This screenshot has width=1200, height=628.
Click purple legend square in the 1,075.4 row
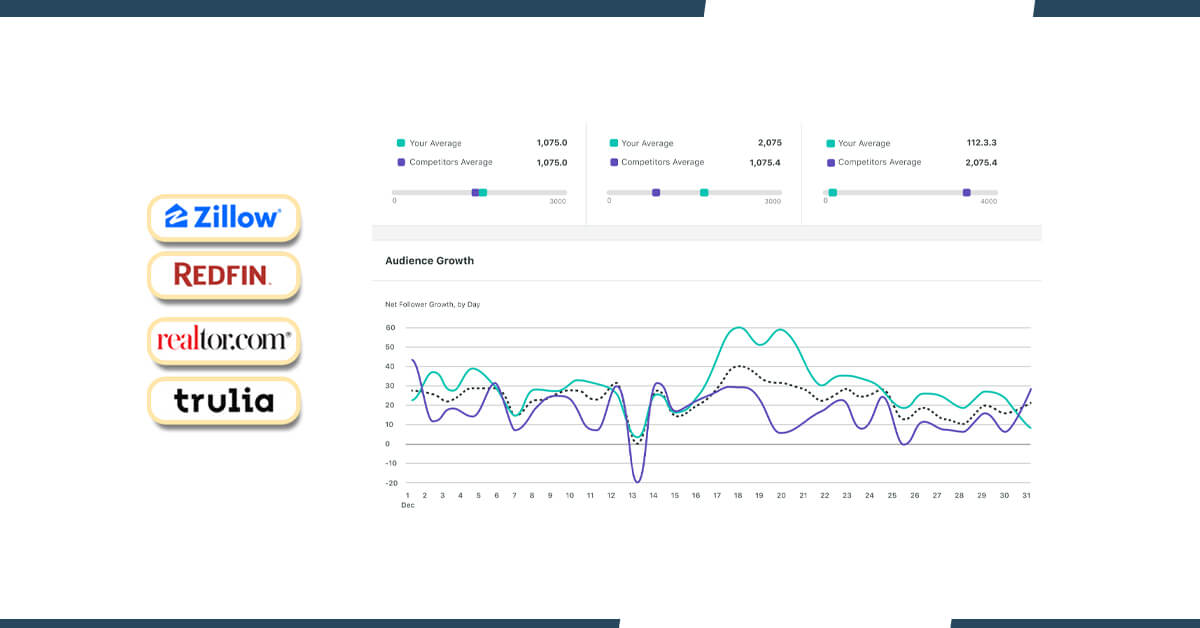click(x=614, y=162)
